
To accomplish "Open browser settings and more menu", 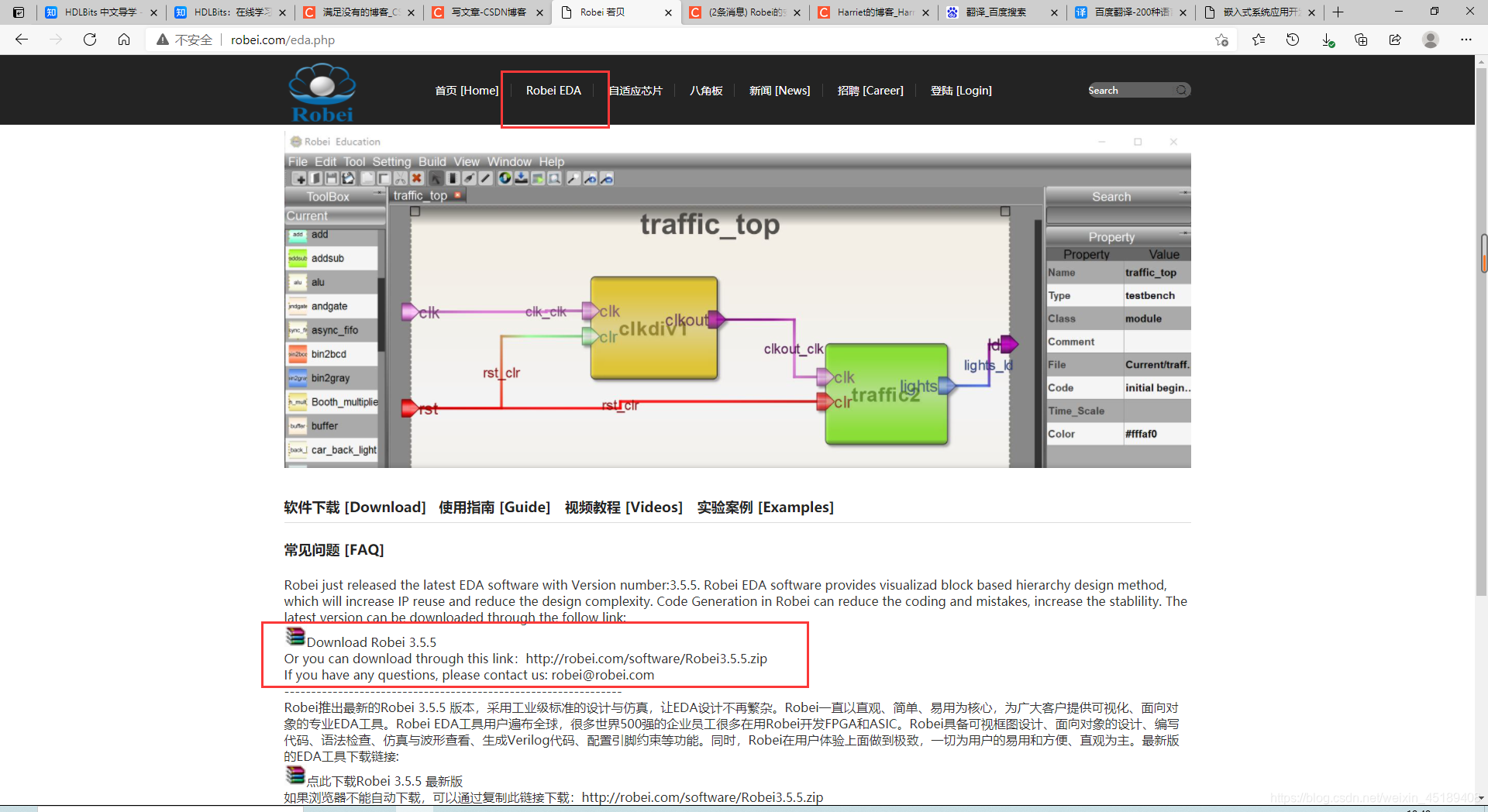I will (x=1466, y=40).
